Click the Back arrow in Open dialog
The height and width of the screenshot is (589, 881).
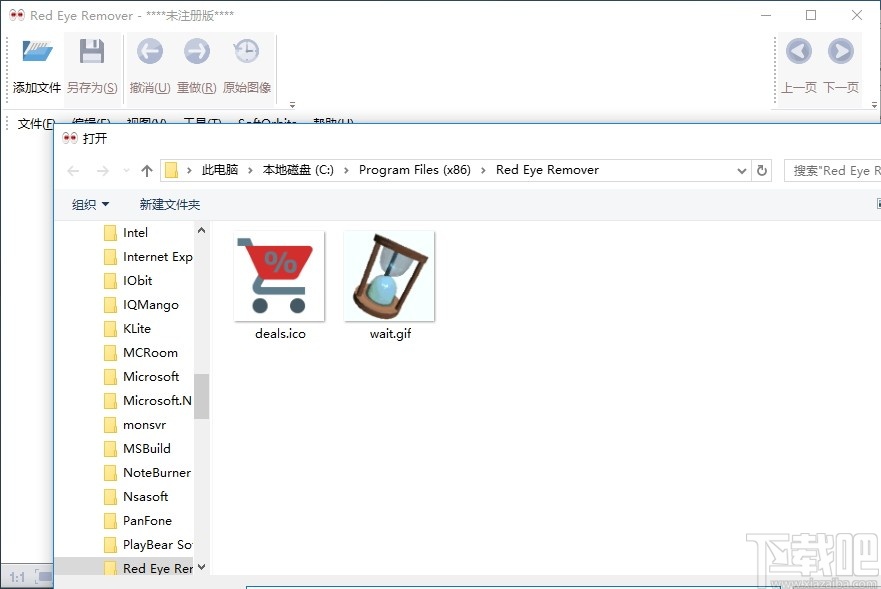tap(73, 171)
